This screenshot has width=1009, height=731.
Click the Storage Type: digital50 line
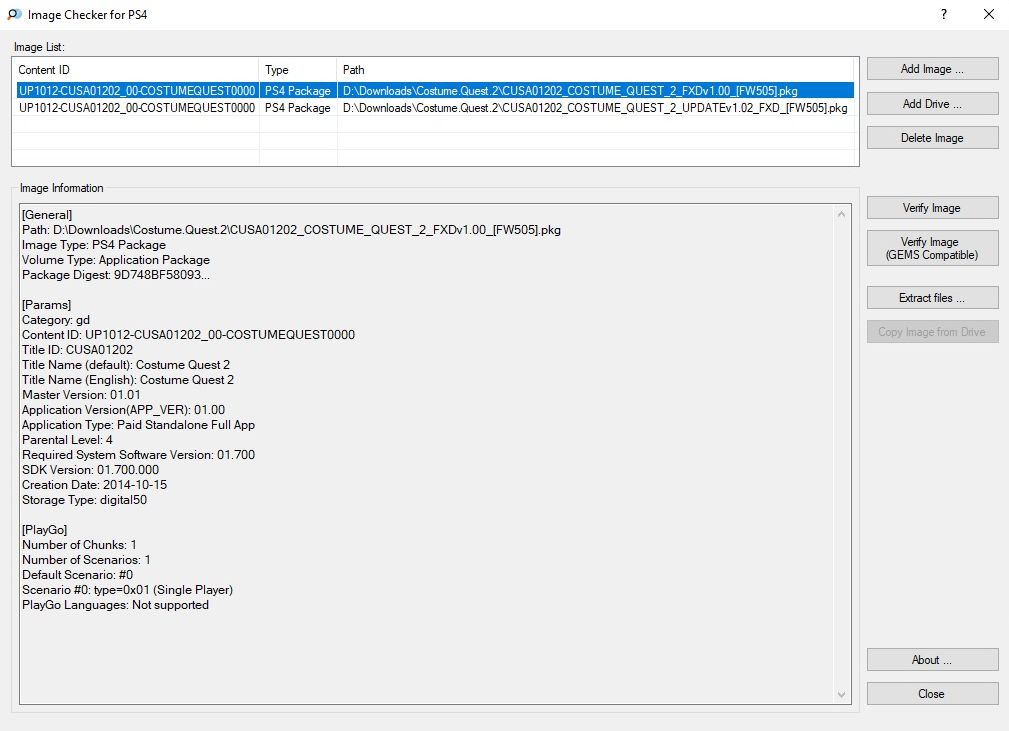84,500
